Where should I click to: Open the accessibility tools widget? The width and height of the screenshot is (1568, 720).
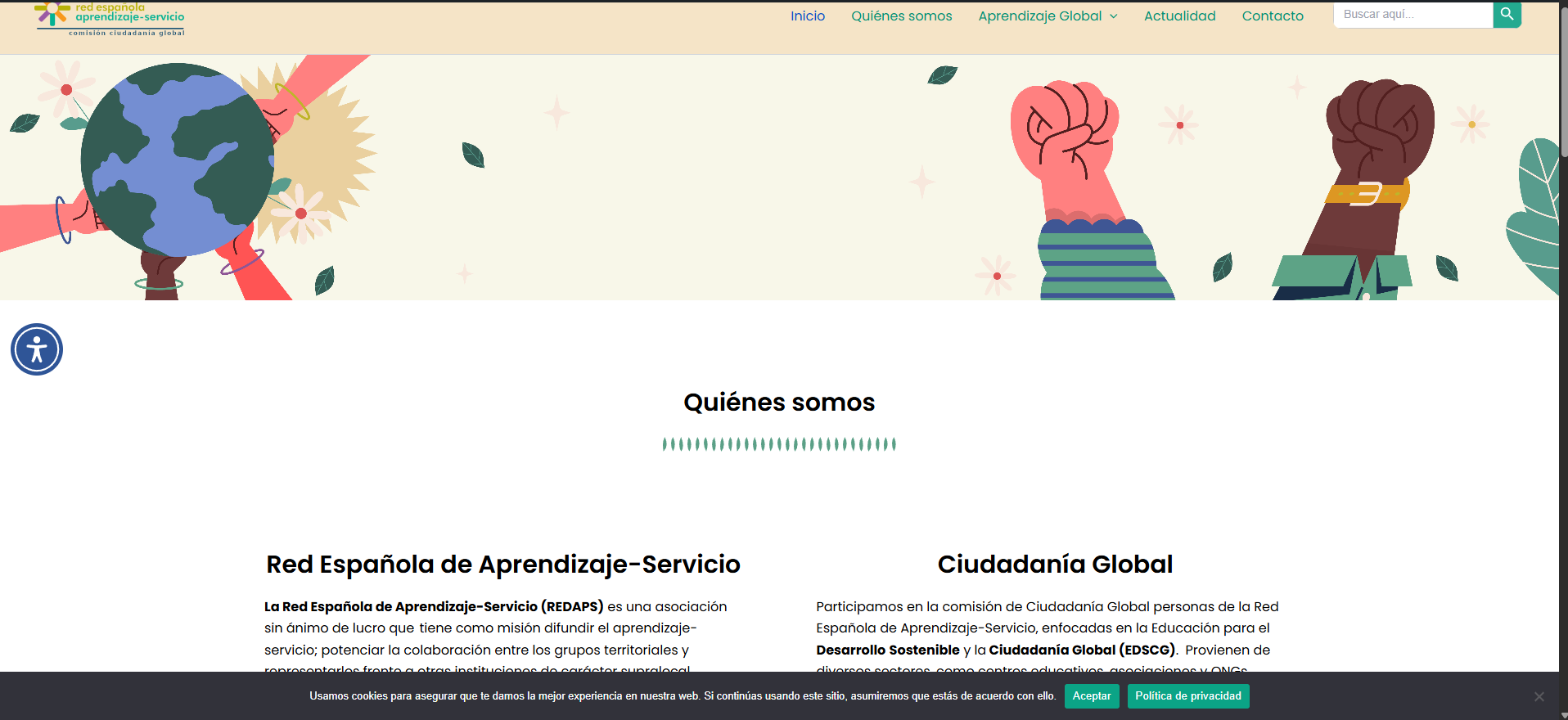pos(37,349)
